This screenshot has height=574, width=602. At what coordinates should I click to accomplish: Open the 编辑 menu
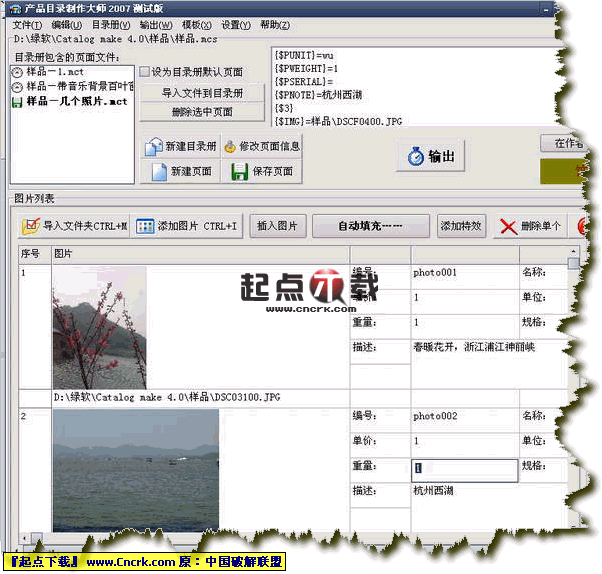point(67,25)
